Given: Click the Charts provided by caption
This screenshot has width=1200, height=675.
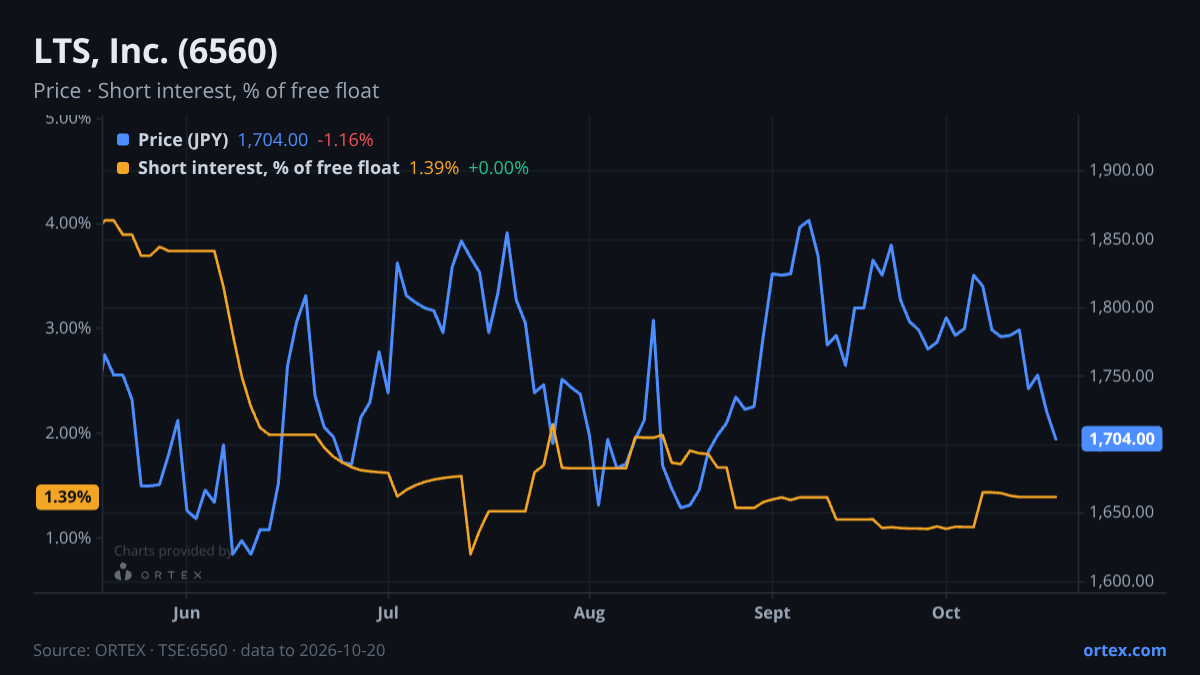Looking at the screenshot, I should (x=172, y=551).
